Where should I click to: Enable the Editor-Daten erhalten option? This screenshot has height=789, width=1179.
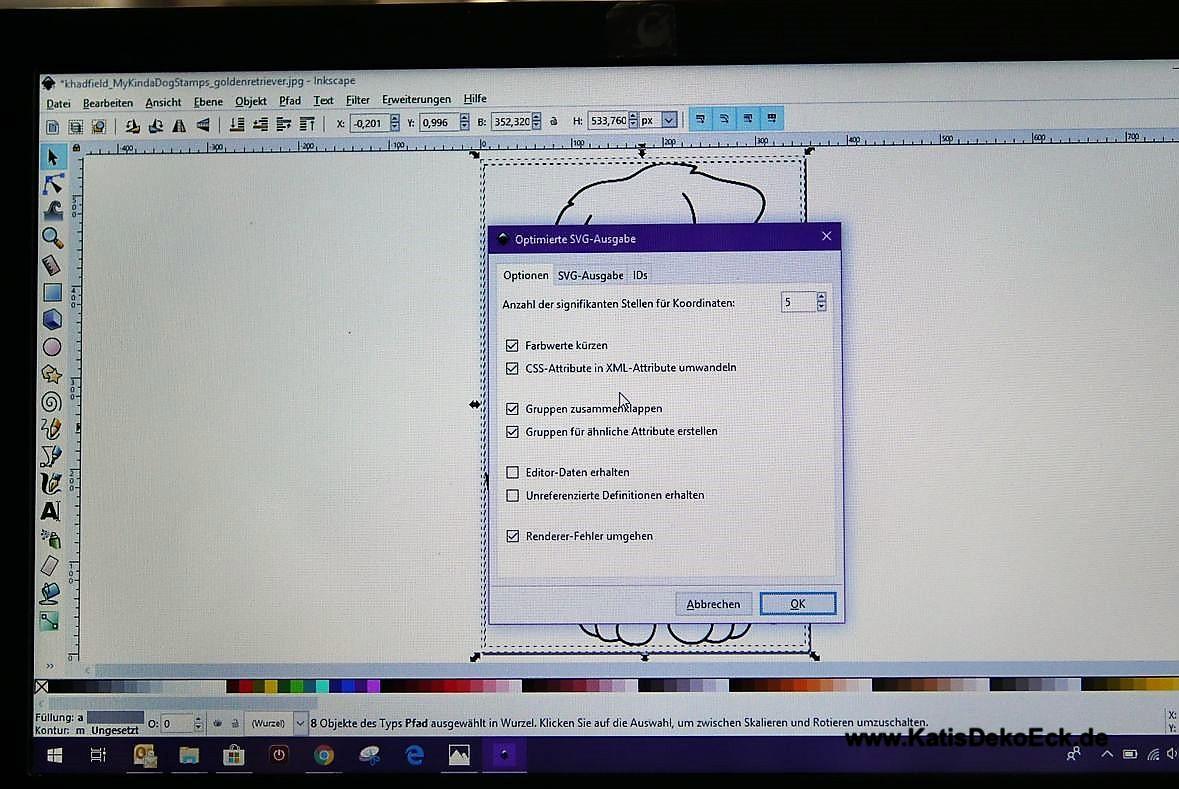pos(512,472)
